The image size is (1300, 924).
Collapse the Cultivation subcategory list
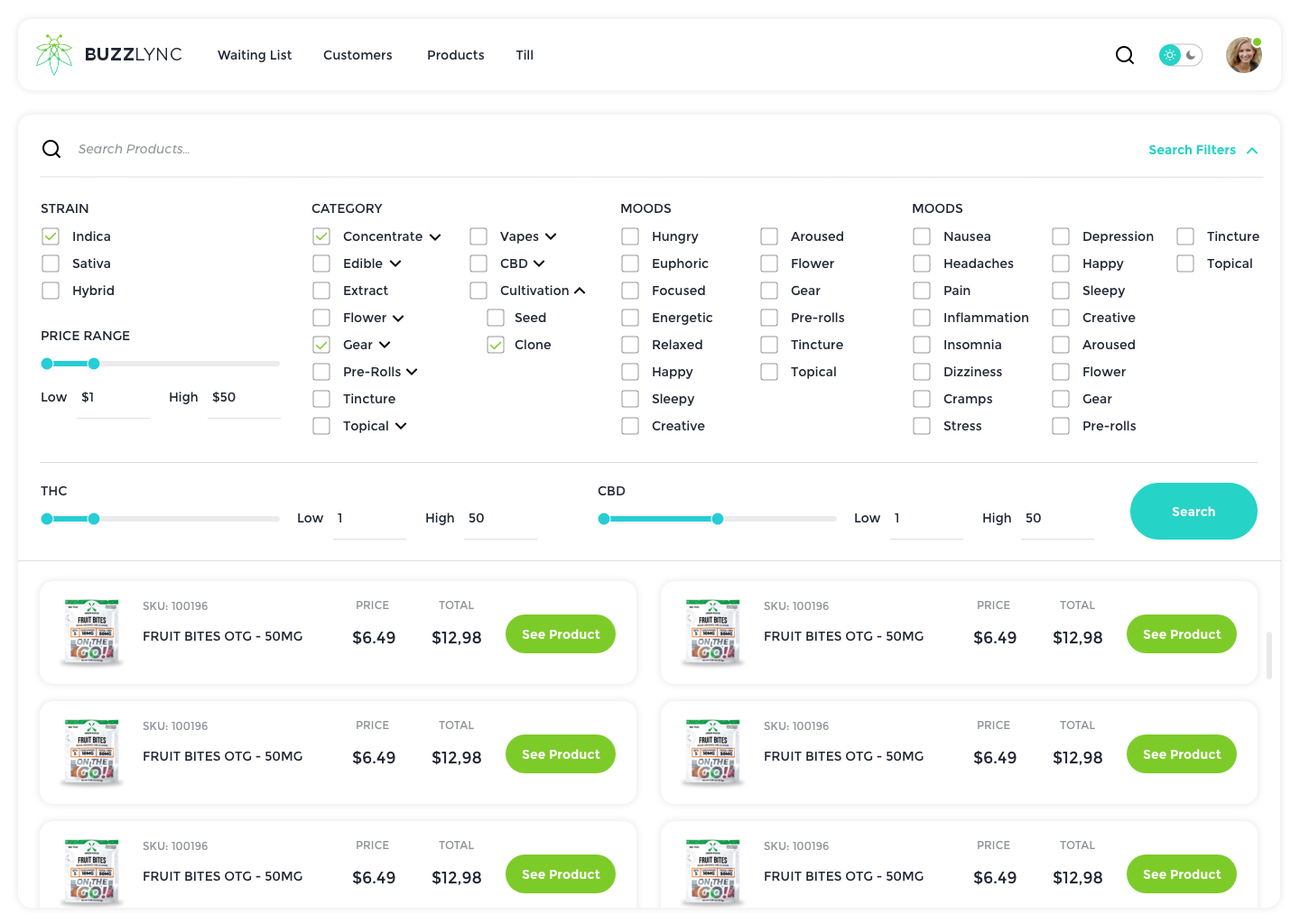tap(580, 291)
